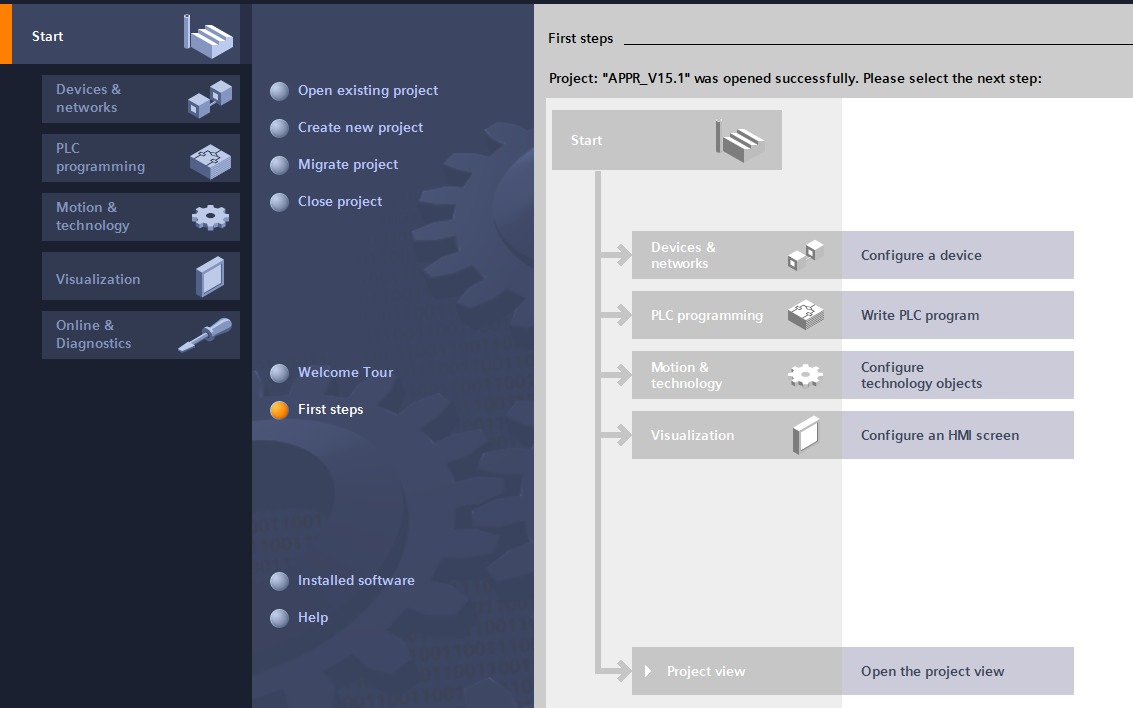Click the puzzle icon in the First steps PLC programming row

pos(805,315)
